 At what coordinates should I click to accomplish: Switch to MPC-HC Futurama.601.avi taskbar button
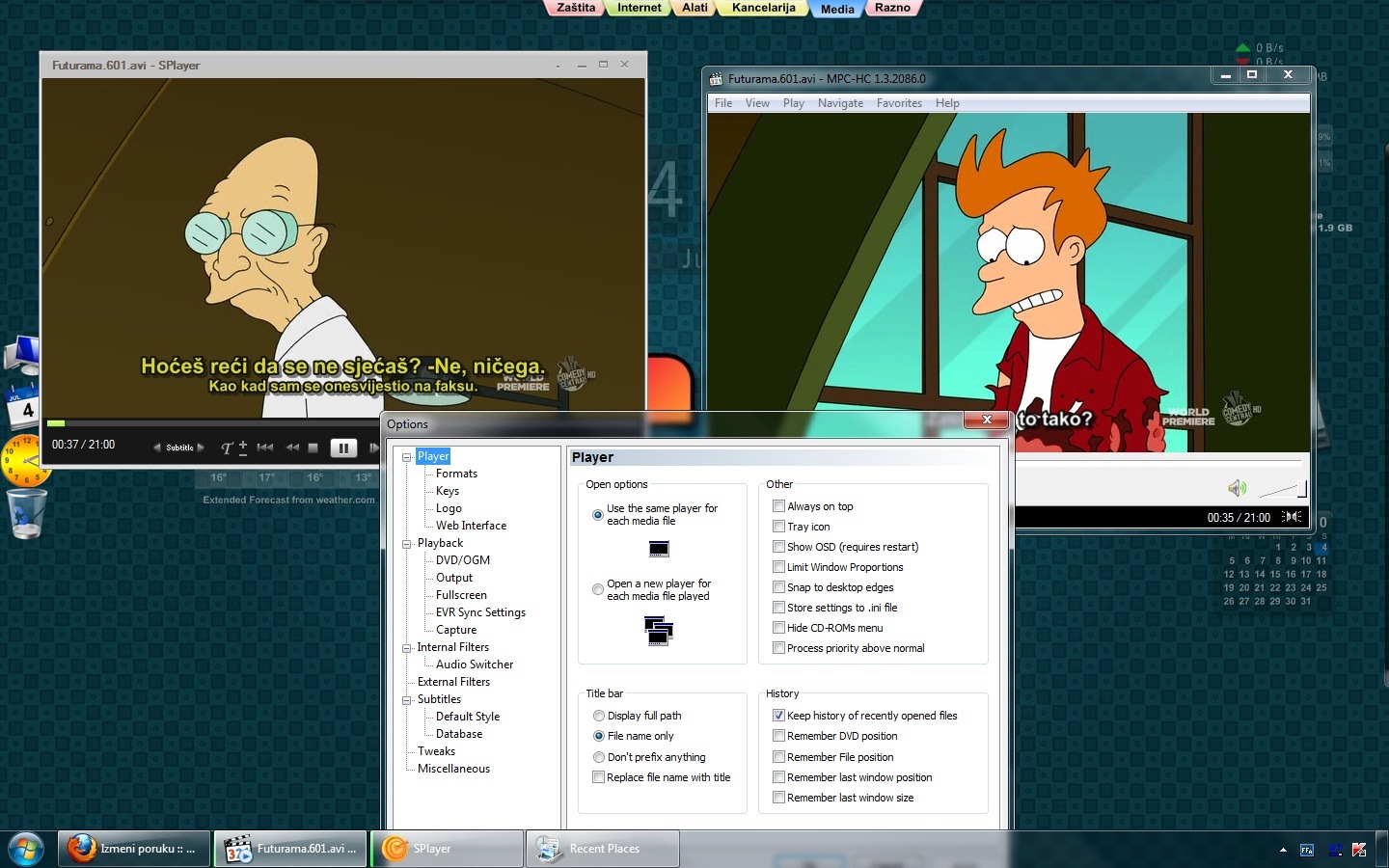pos(290,849)
